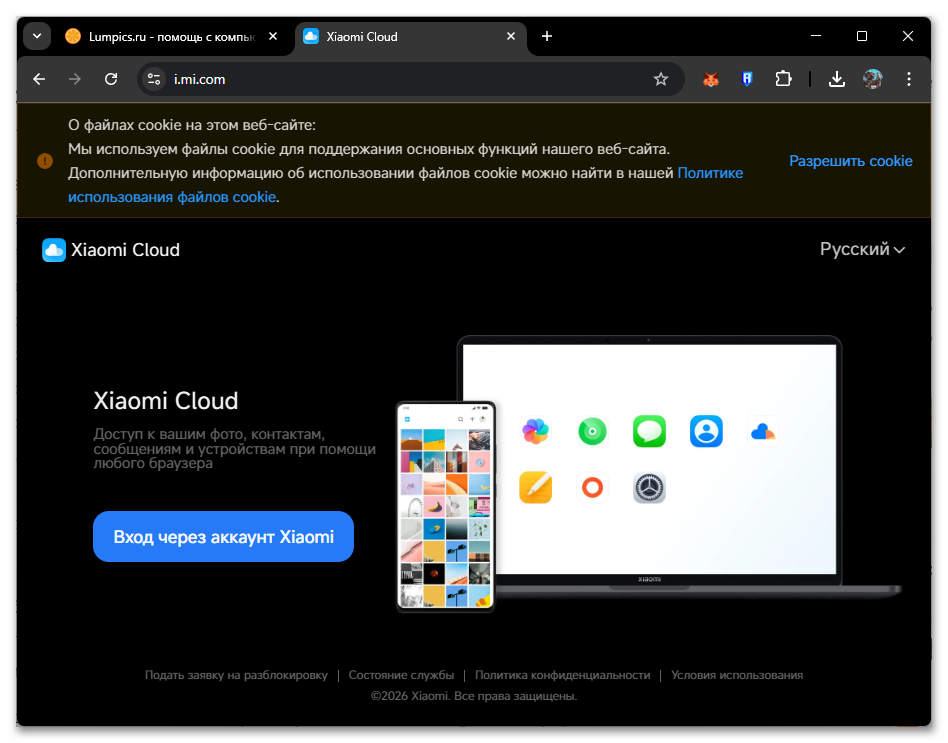The width and height of the screenshot is (948, 743).
Task: Open Состояние службы link
Action: [x=401, y=675]
